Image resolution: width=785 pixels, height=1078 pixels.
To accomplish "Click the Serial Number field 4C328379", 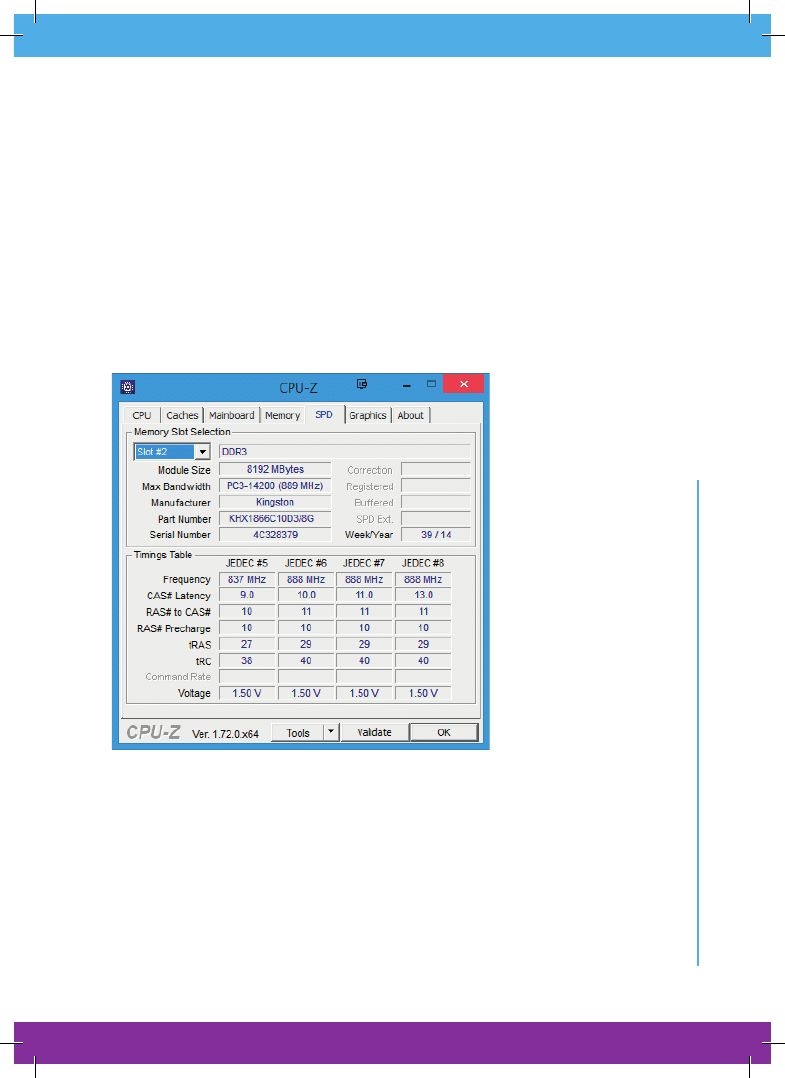I will 275,535.
